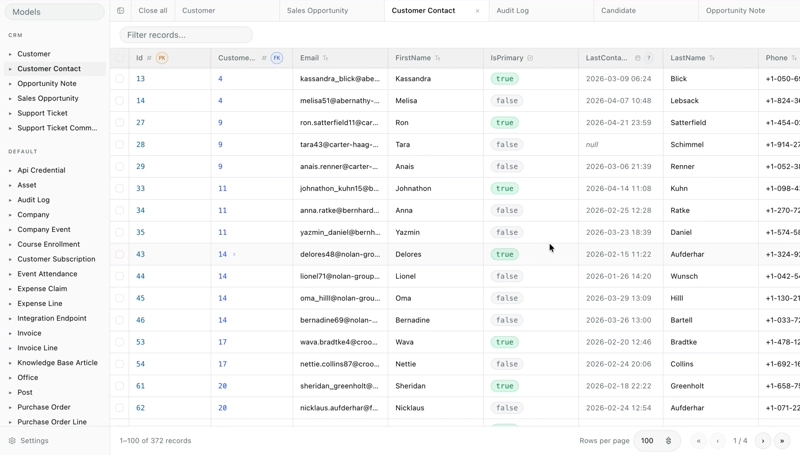The image size is (800, 455).
Task: Switch to the Audit Log tab
Action: point(541,10)
